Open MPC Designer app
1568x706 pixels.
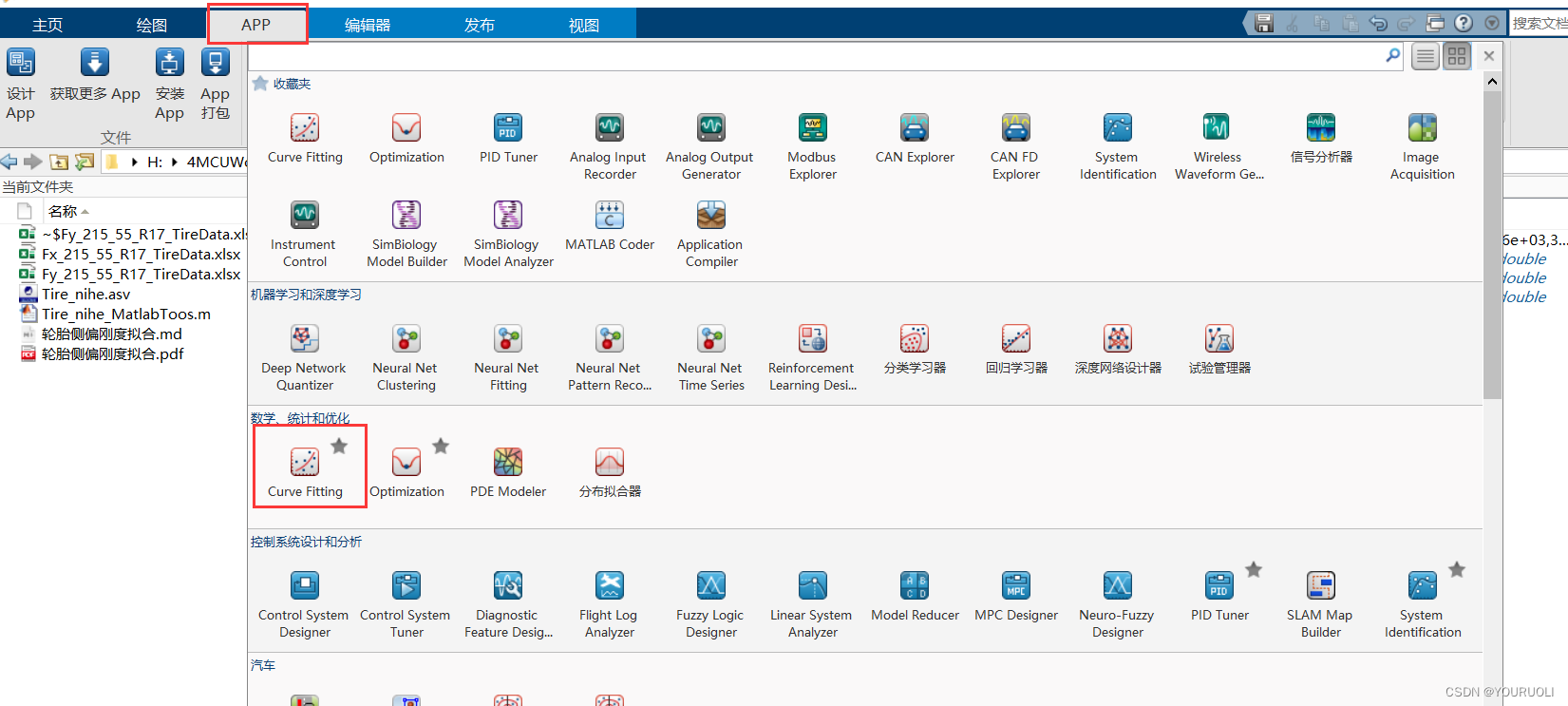[x=1016, y=597]
